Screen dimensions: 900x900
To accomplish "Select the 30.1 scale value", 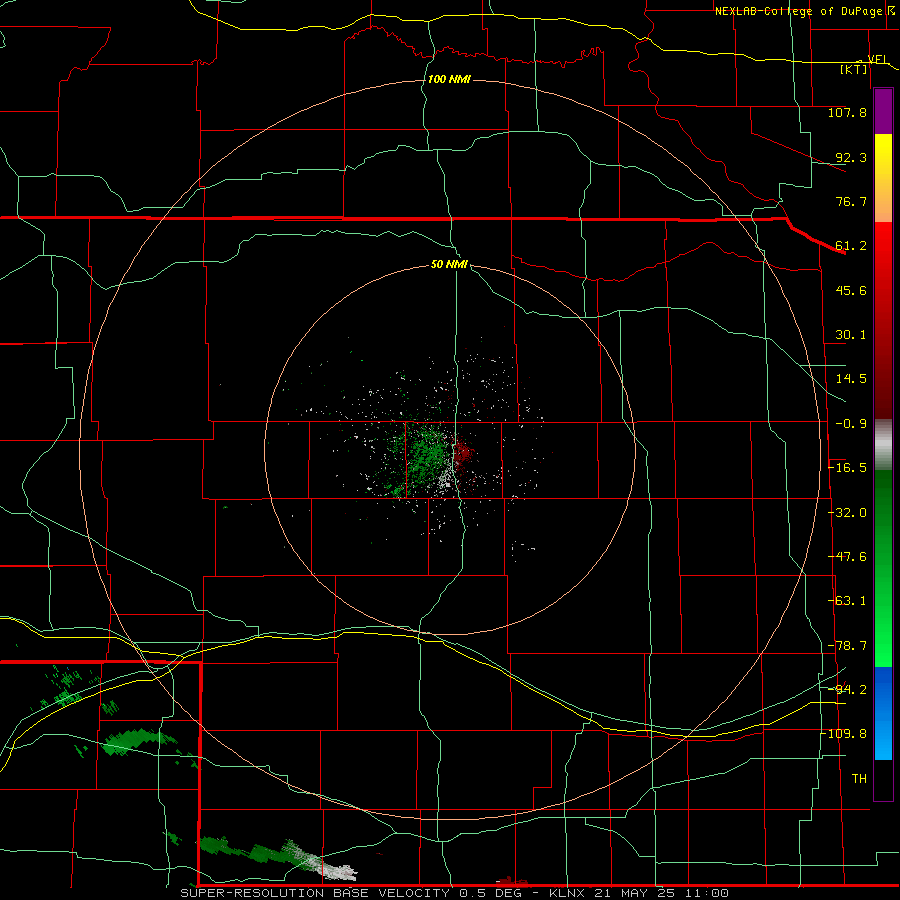I will click(x=851, y=335).
